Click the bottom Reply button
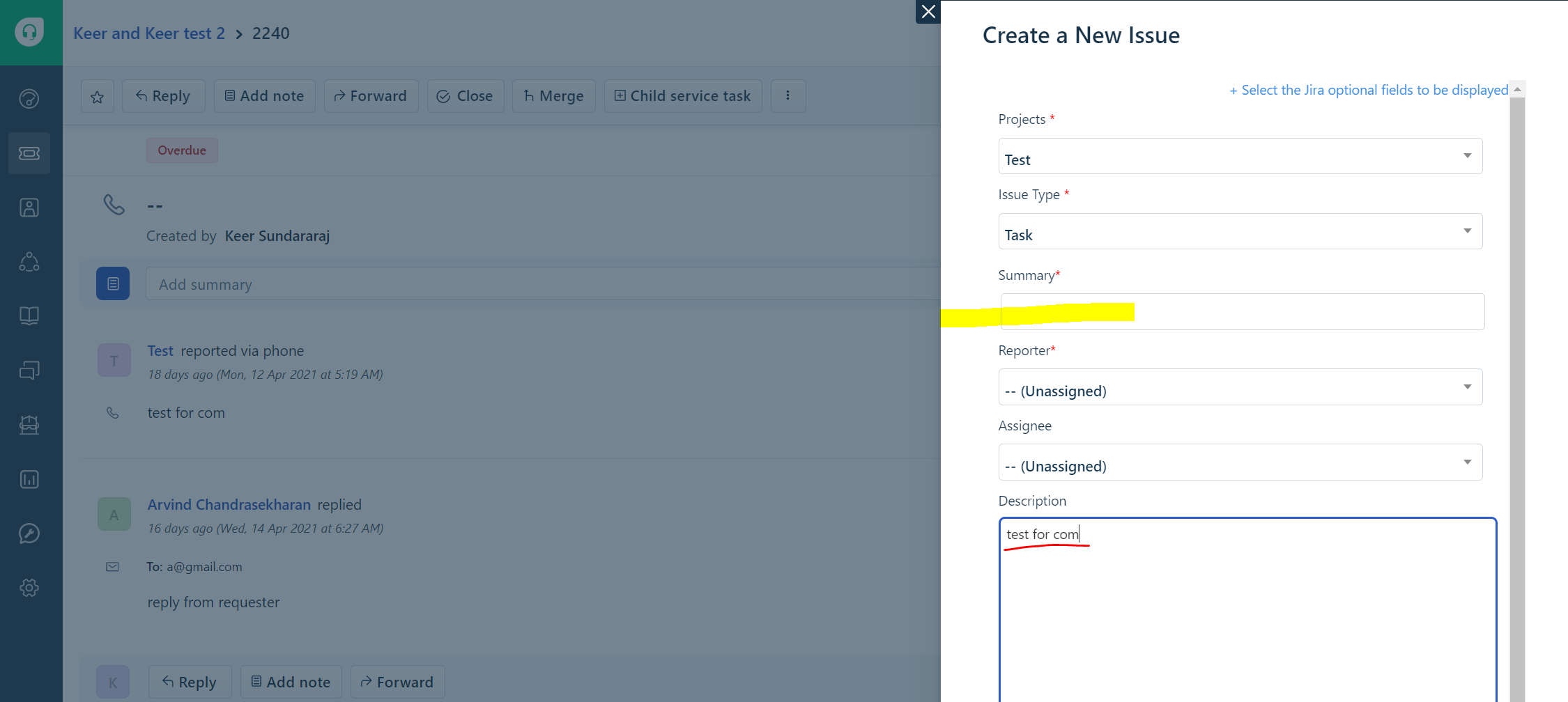Image resolution: width=1568 pixels, height=702 pixels. click(x=190, y=682)
